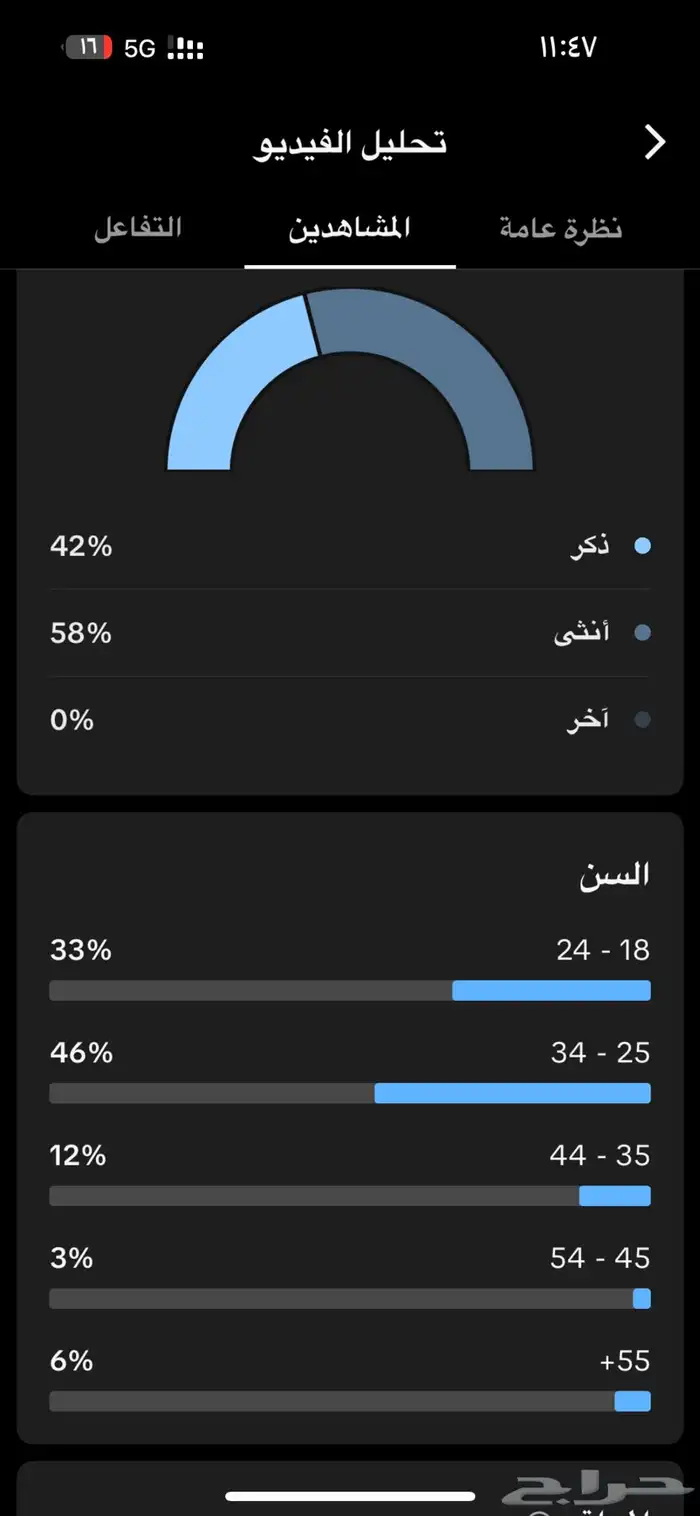The image size is (700, 1516).
Task: Open the التفاعل tab
Action: click(x=138, y=227)
